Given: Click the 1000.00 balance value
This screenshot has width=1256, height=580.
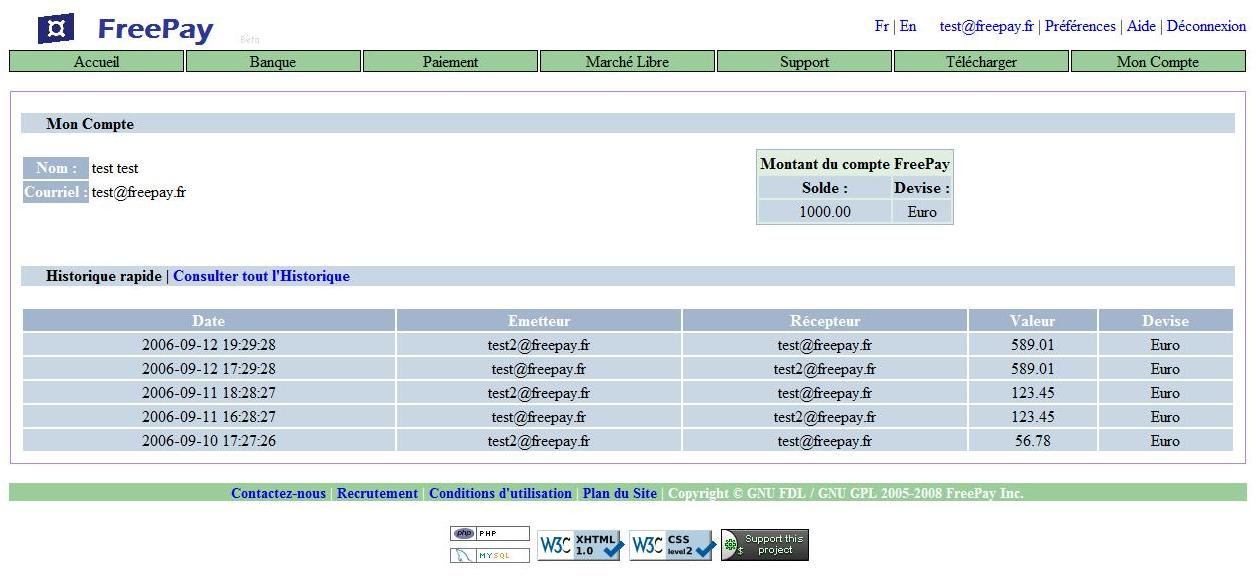Looking at the screenshot, I should point(825,212).
